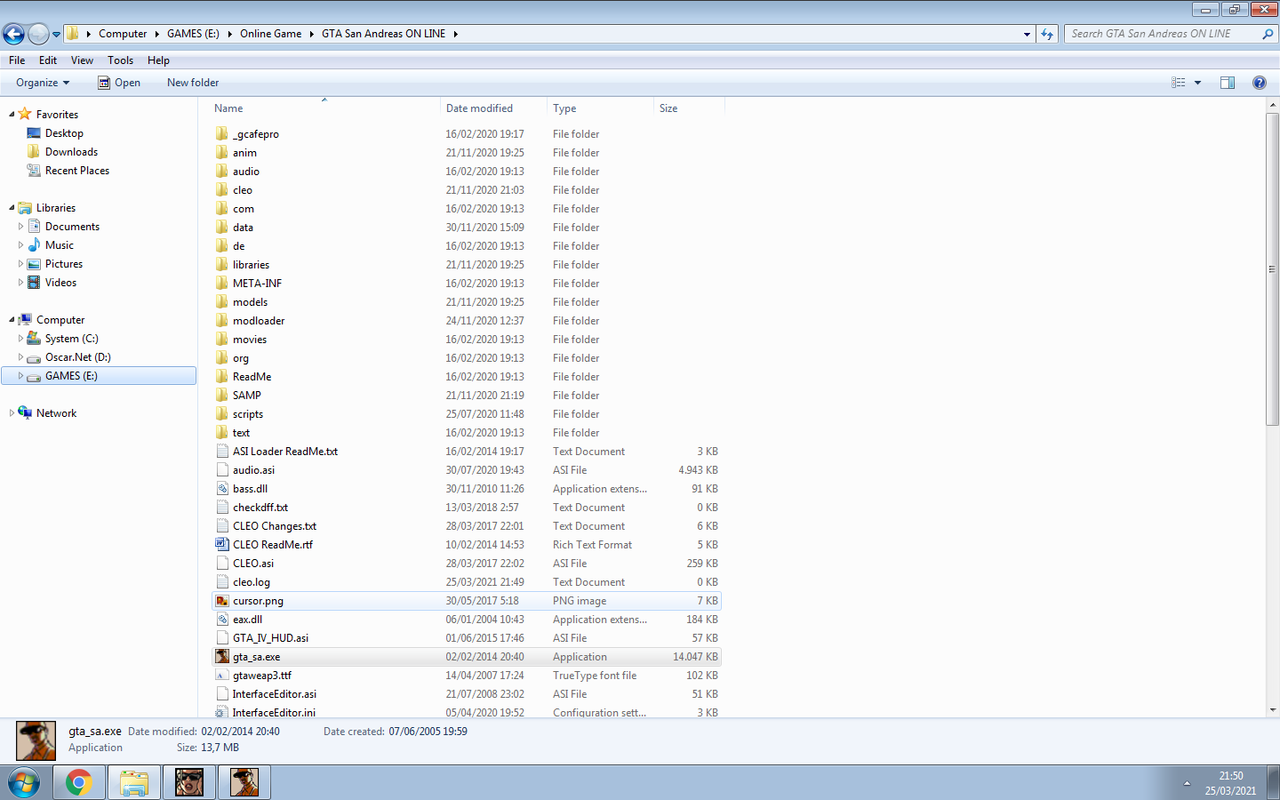Screen dimensions: 1280x800
Task: Sort by the Type column header
Action: pos(600,108)
